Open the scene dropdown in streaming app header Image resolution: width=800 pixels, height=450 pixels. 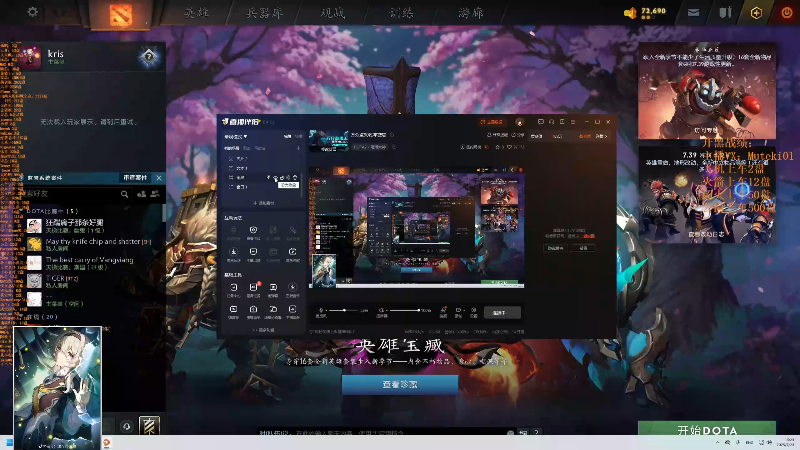click(x=236, y=137)
